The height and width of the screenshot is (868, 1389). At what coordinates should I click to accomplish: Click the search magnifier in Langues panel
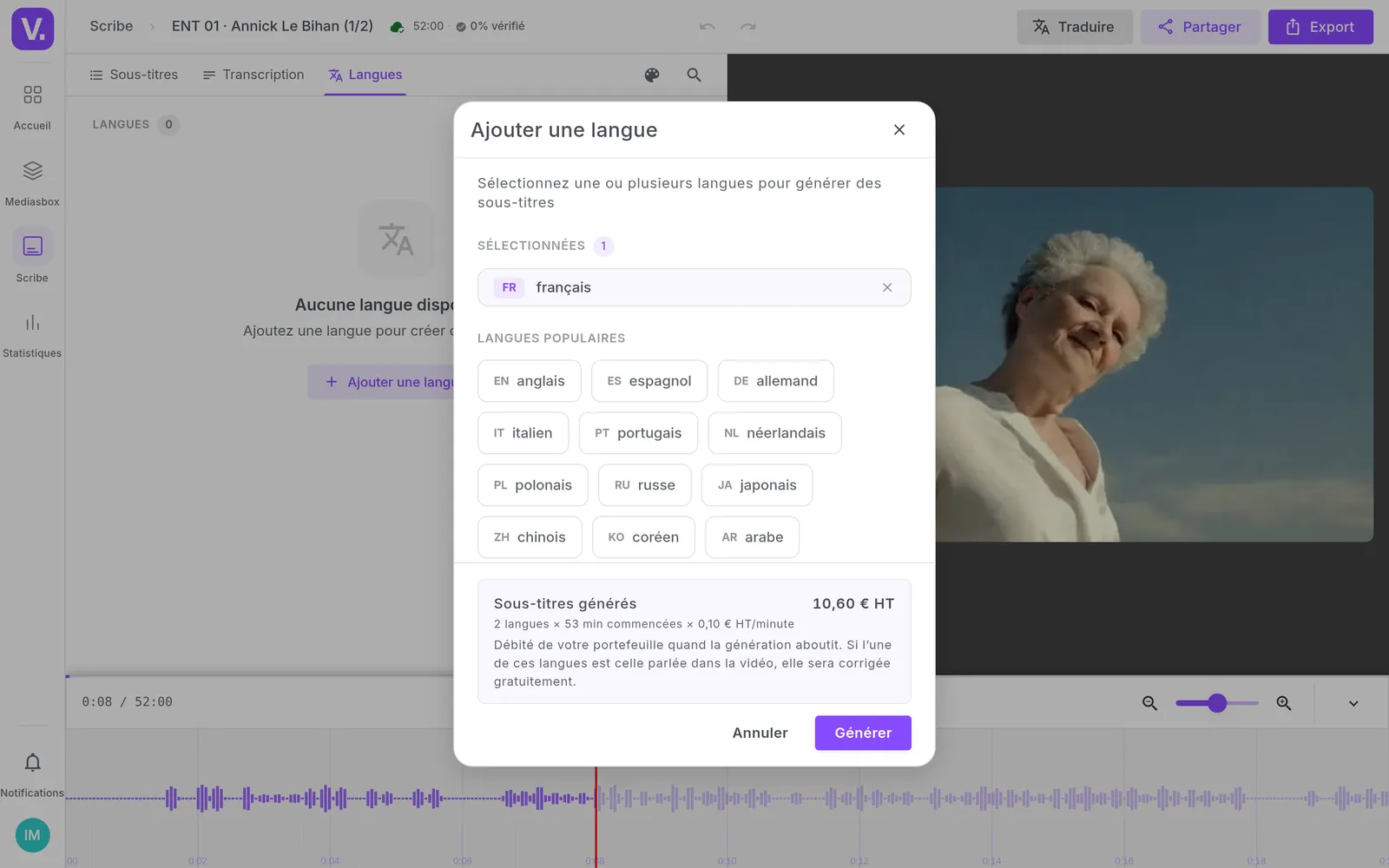coord(694,75)
